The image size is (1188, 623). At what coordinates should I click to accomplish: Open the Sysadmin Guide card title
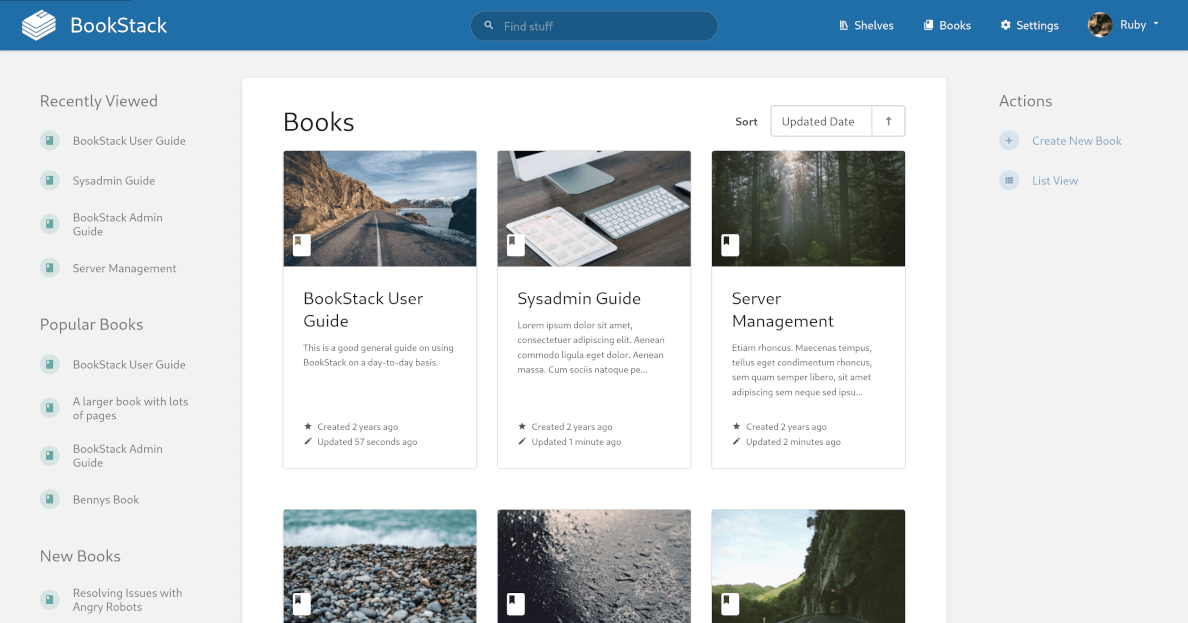pos(579,299)
